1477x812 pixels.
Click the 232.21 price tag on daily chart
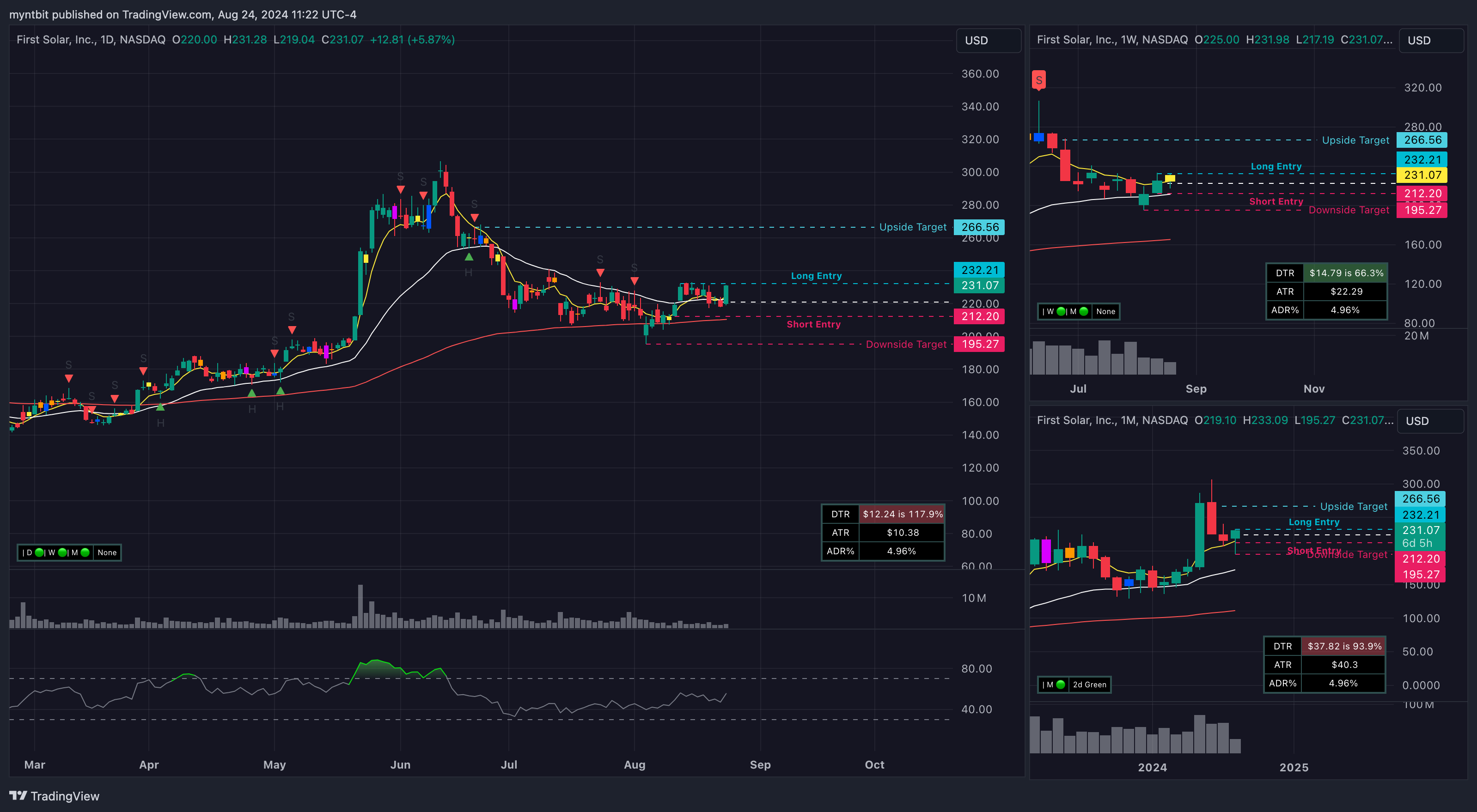[979, 269]
